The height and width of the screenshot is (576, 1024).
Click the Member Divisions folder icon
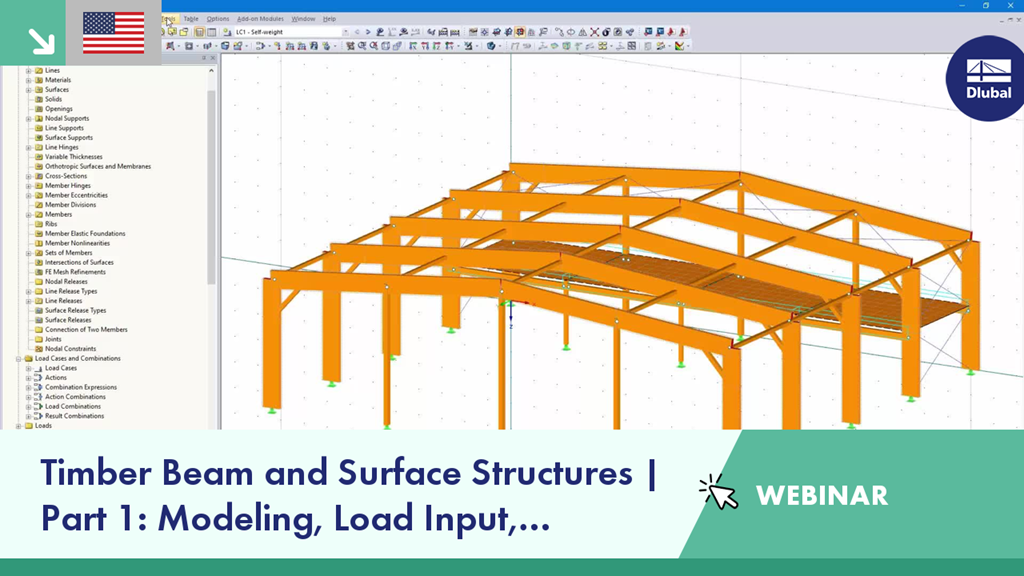click(39, 205)
